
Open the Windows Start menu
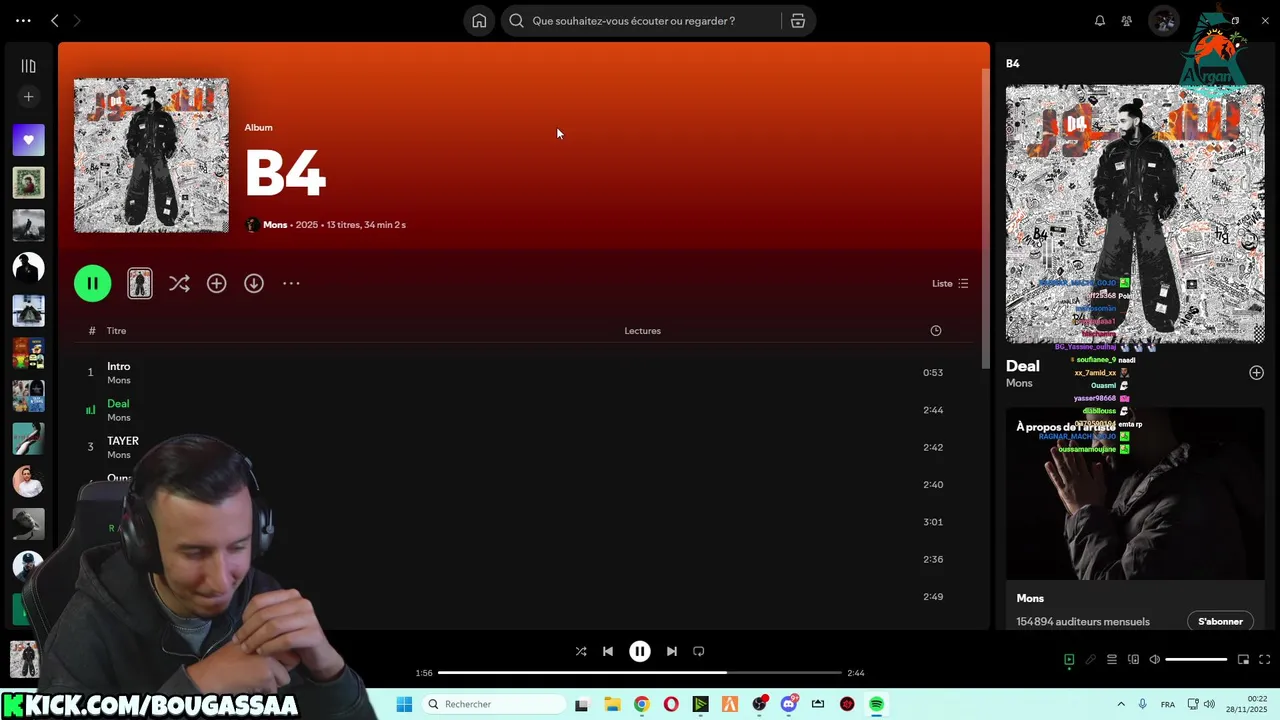pos(404,704)
